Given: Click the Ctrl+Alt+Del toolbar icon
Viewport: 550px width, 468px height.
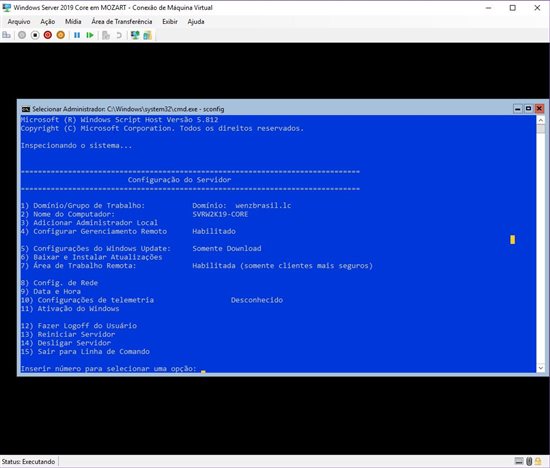Looking at the screenshot, I should (6, 35).
